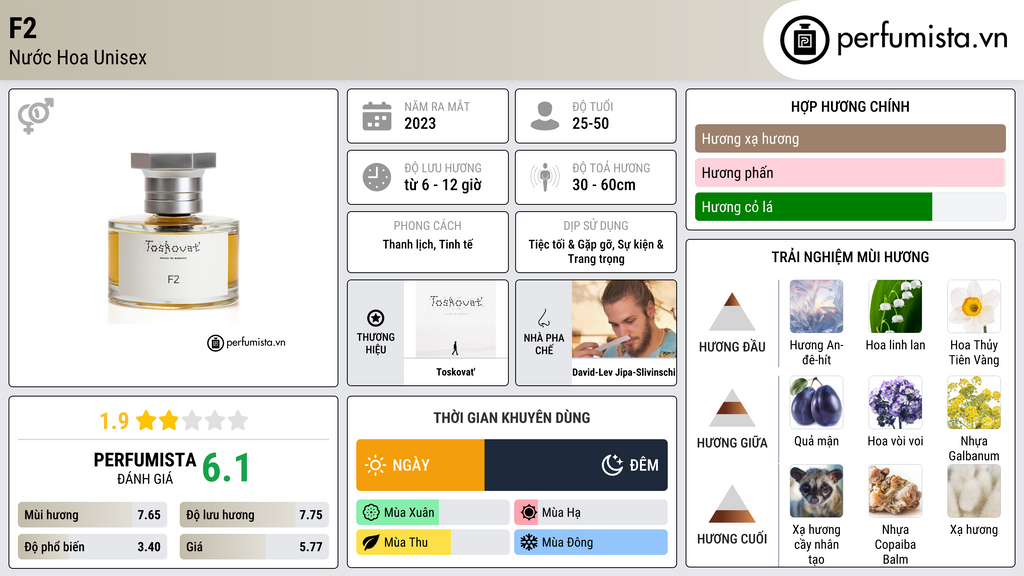Click the nose icon above Nhà pha chế
This screenshot has width=1024, height=576.
pyautogui.click(x=544, y=318)
